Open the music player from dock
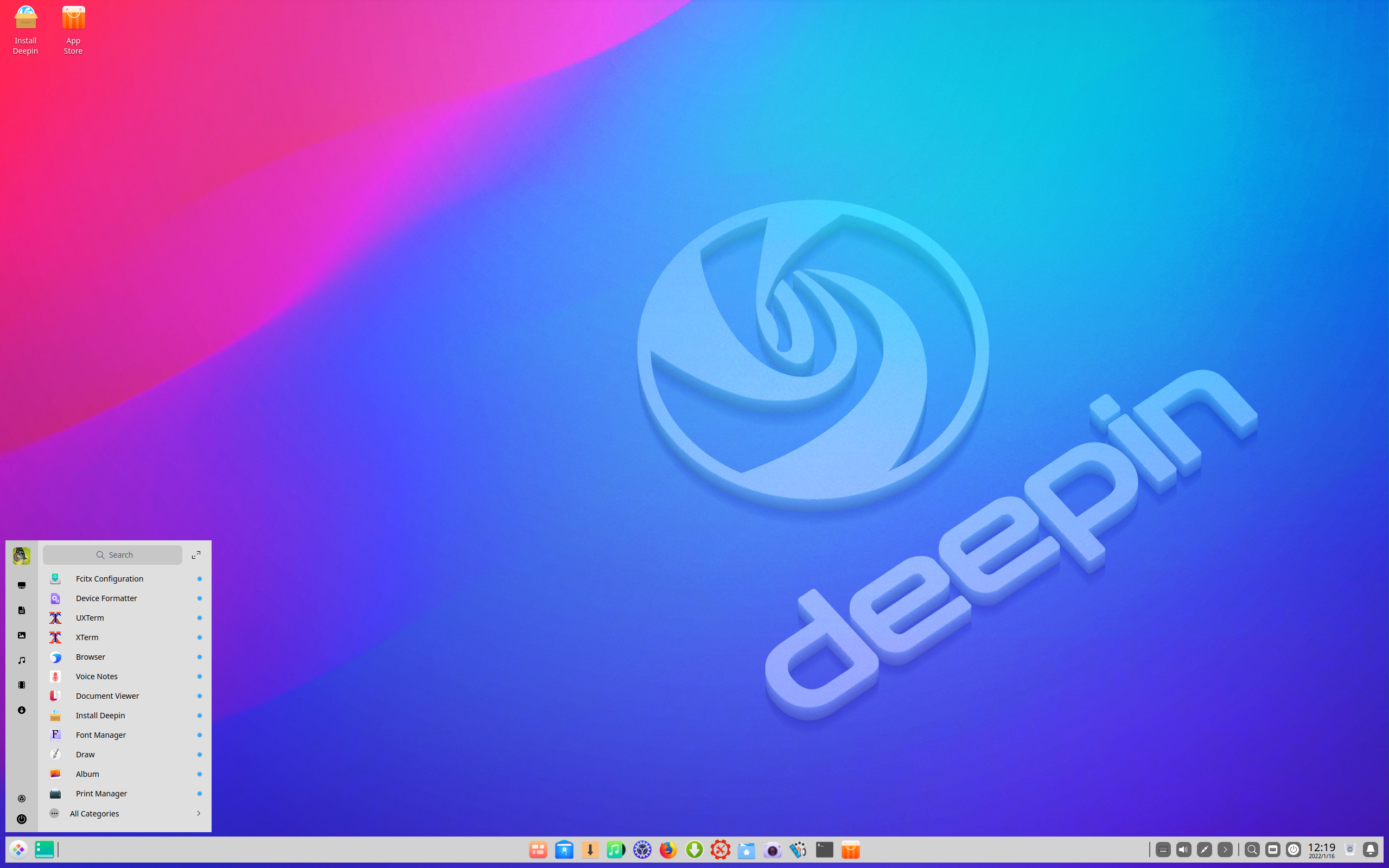The height and width of the screenshot is (868, 1389). pyautogui.click(x=616, y=850)
